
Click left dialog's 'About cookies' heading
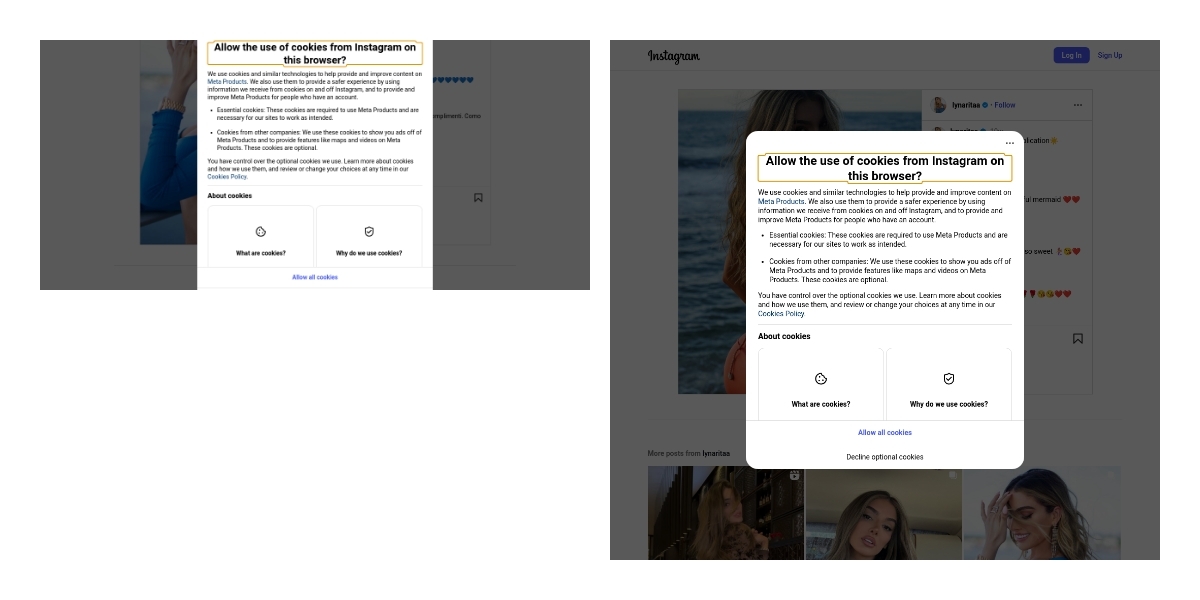coord(230,196)
